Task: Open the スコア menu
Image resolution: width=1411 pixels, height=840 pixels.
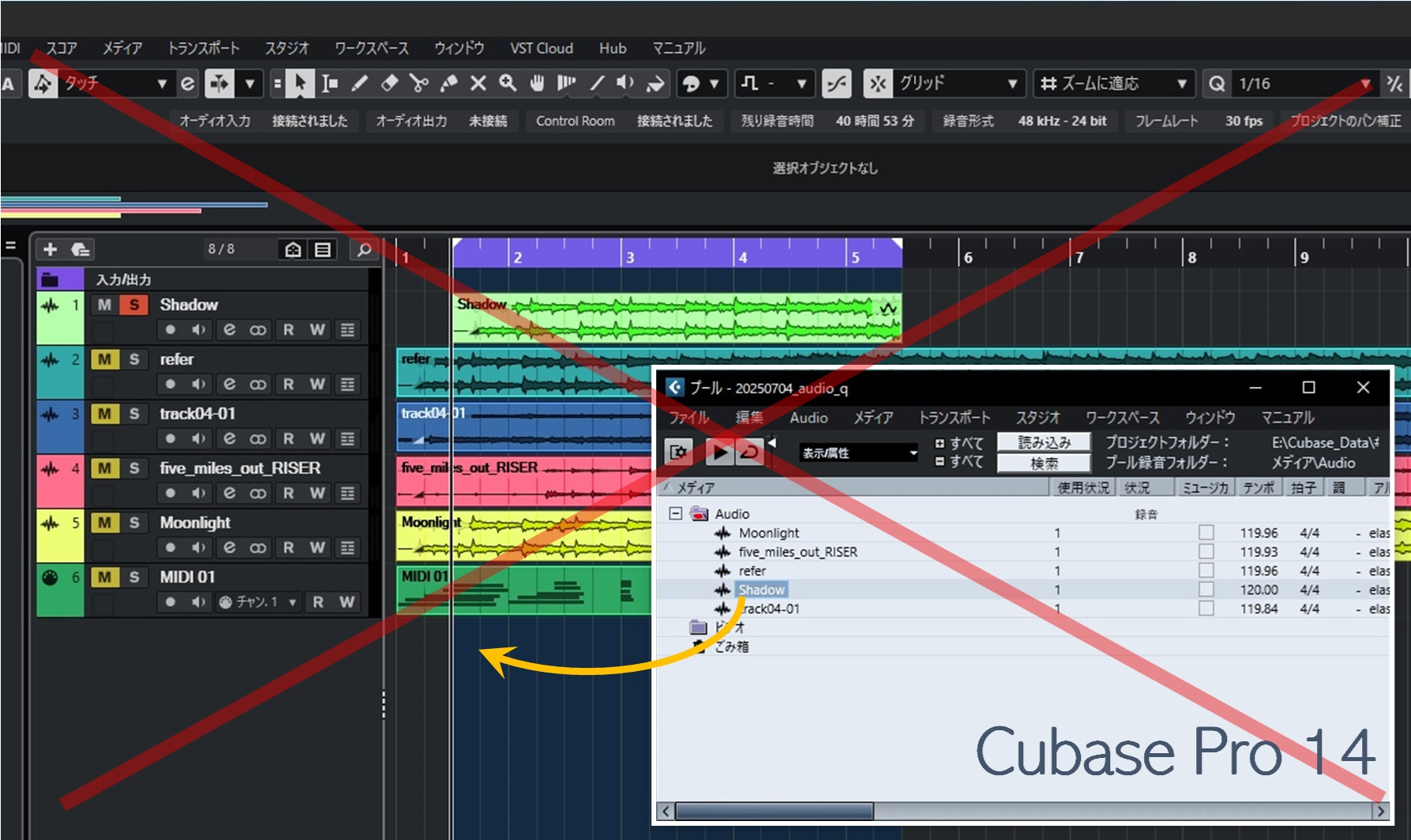Action: tap(62, 48)
